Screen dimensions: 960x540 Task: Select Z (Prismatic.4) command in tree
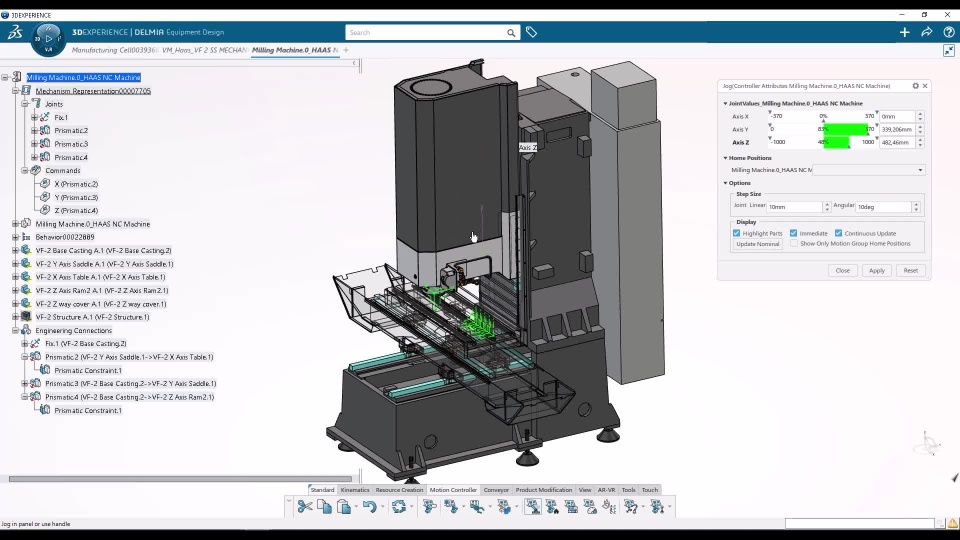[76, 211]
